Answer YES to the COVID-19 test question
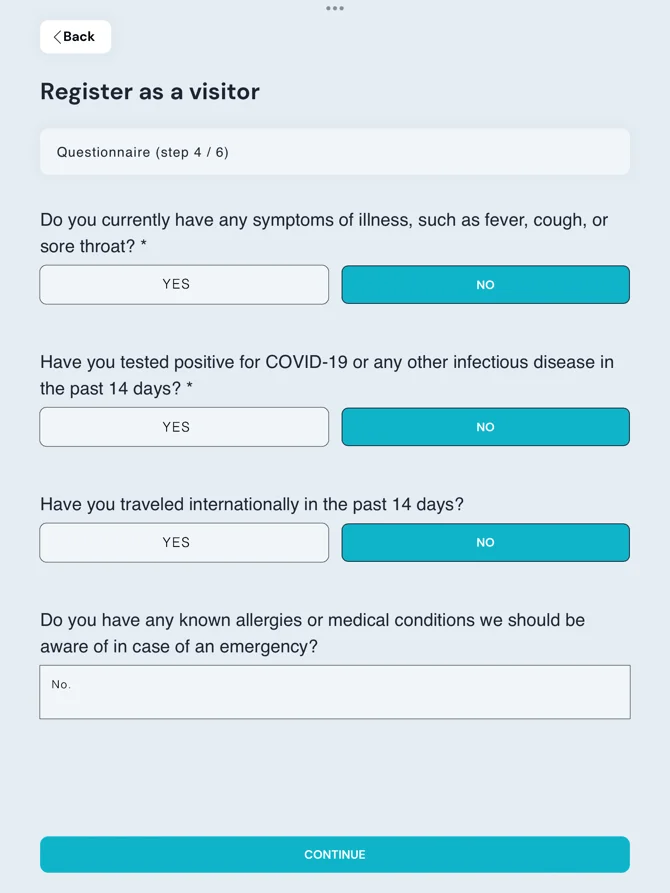 184,427
